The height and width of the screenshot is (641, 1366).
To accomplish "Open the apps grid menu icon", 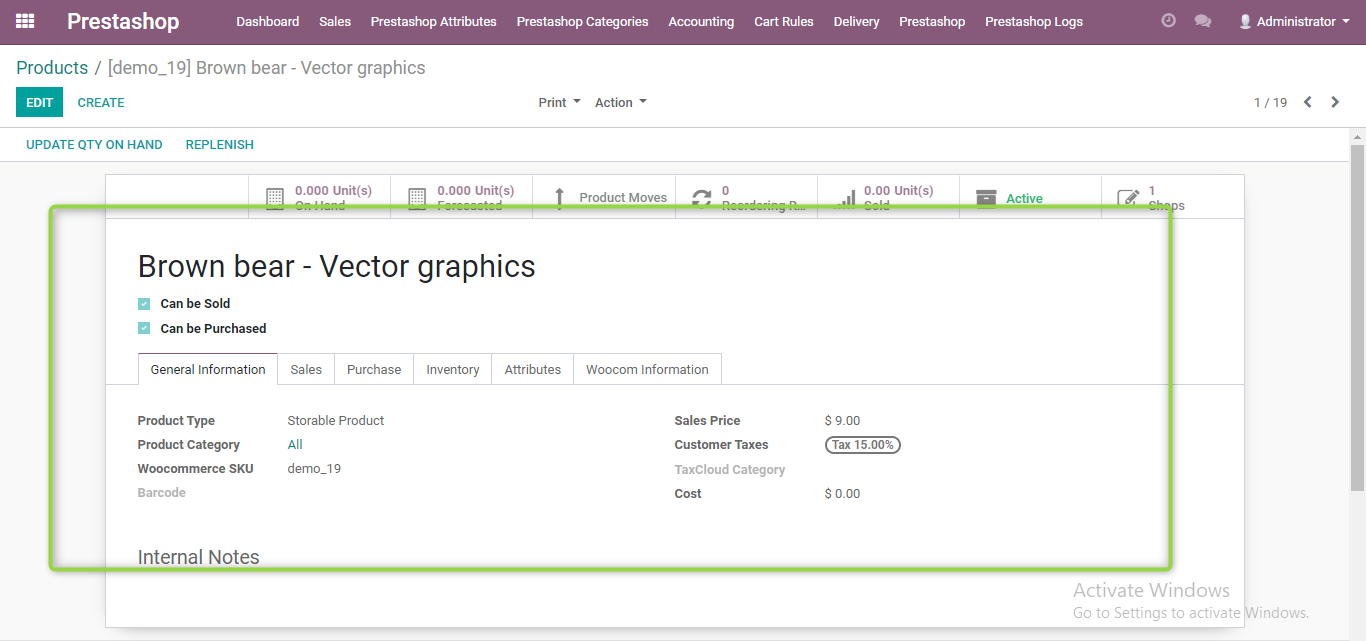I will (x=25, y=21).
